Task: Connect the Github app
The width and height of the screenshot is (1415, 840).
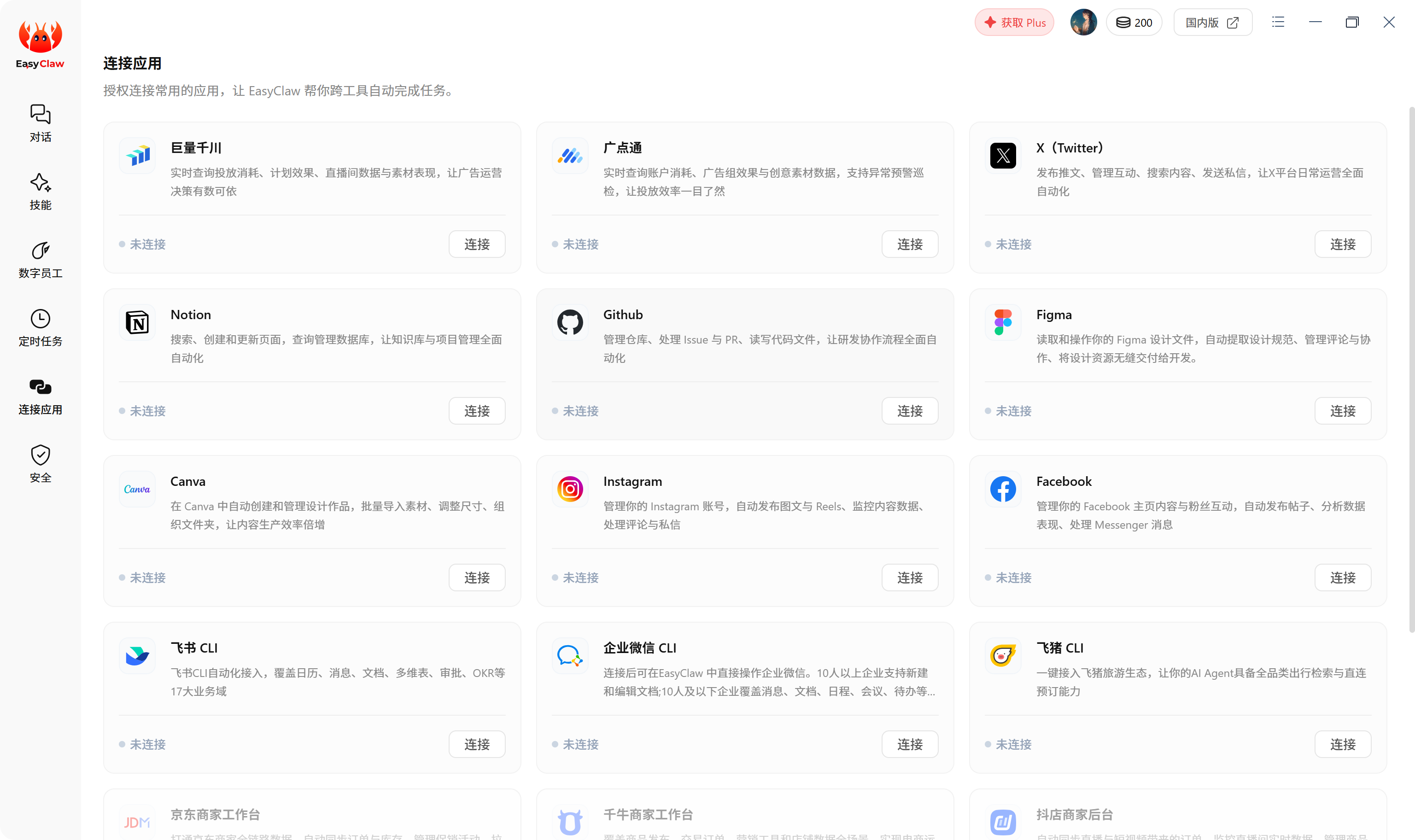Action: coord(910,411)
